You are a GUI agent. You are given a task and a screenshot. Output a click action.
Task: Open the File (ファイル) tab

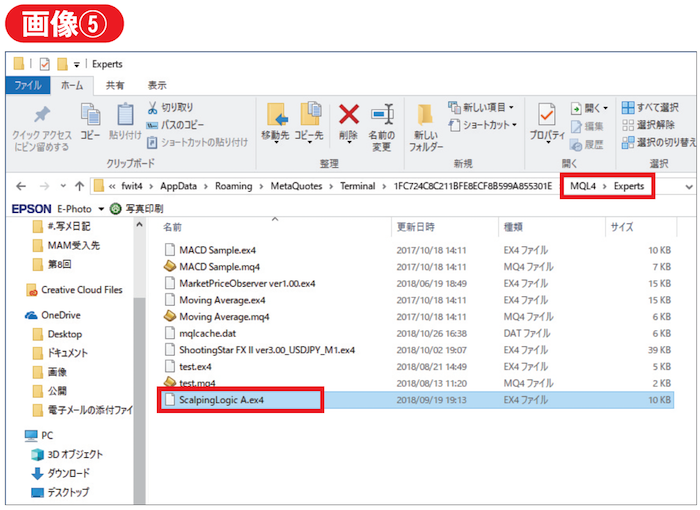[x=28, y=85]
